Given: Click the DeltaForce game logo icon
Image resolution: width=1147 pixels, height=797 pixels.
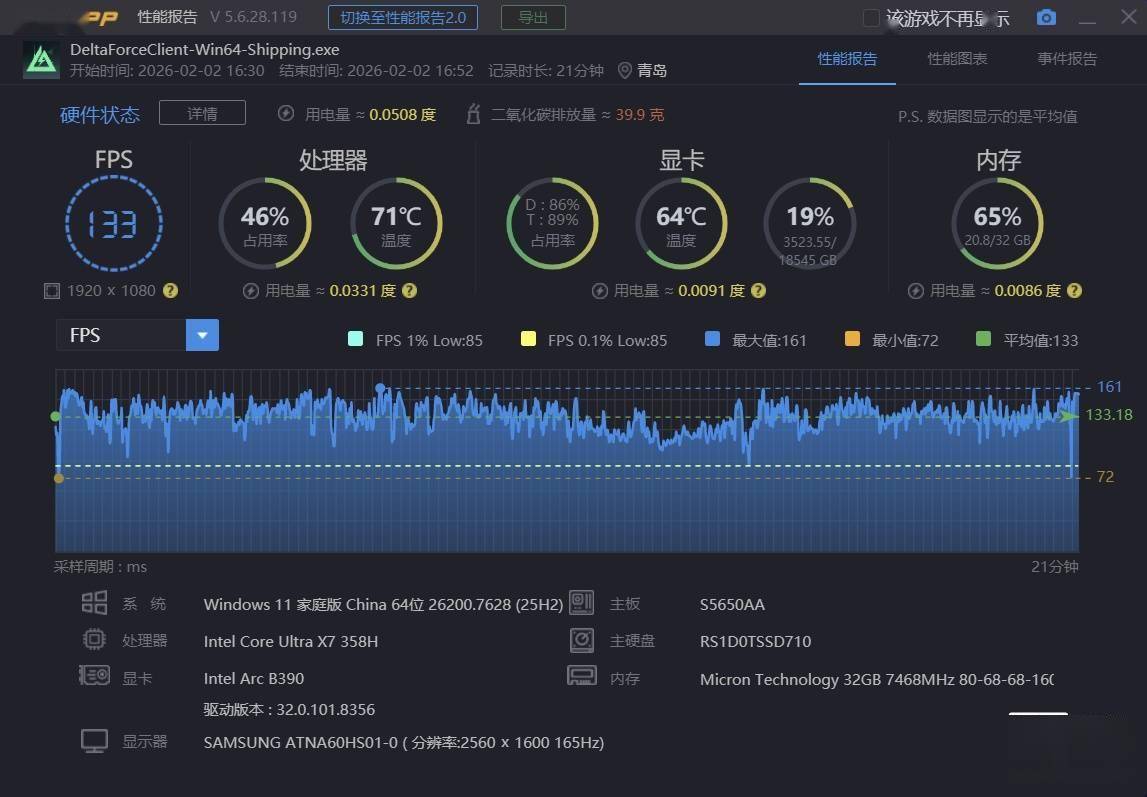Looking at the screenshot, I should (x=41, y=60).
